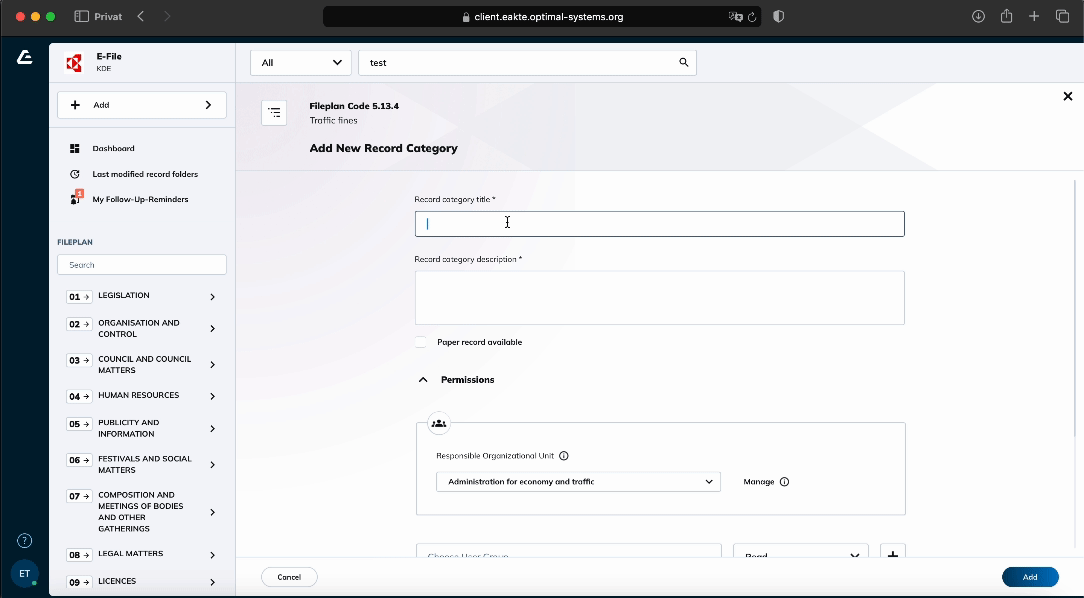Enable Paper record available checkbox

(x=421, y=342)
